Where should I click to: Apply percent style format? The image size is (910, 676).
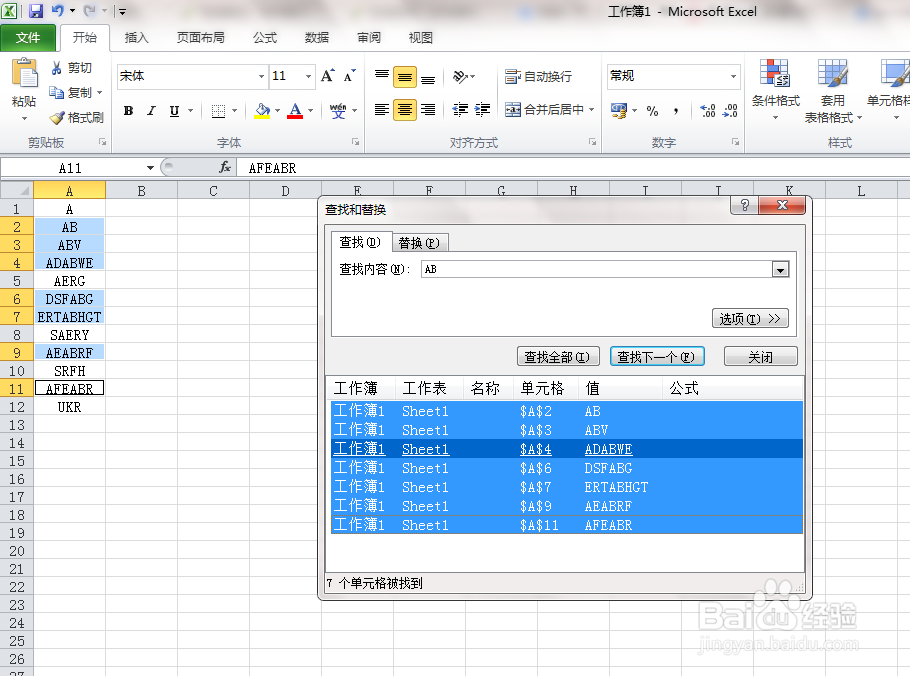coord(652,110)
